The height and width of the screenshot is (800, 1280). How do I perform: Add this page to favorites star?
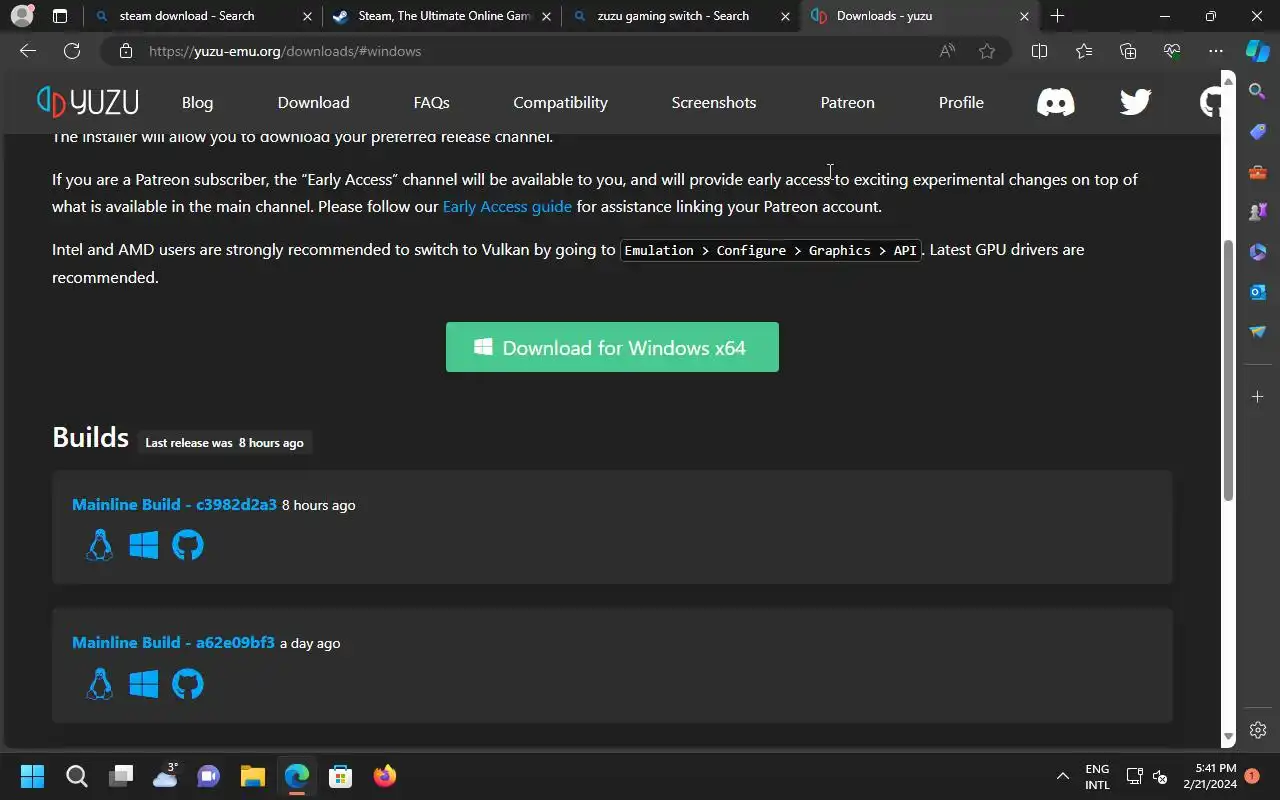pyautogui.click(x=987, y=51)
